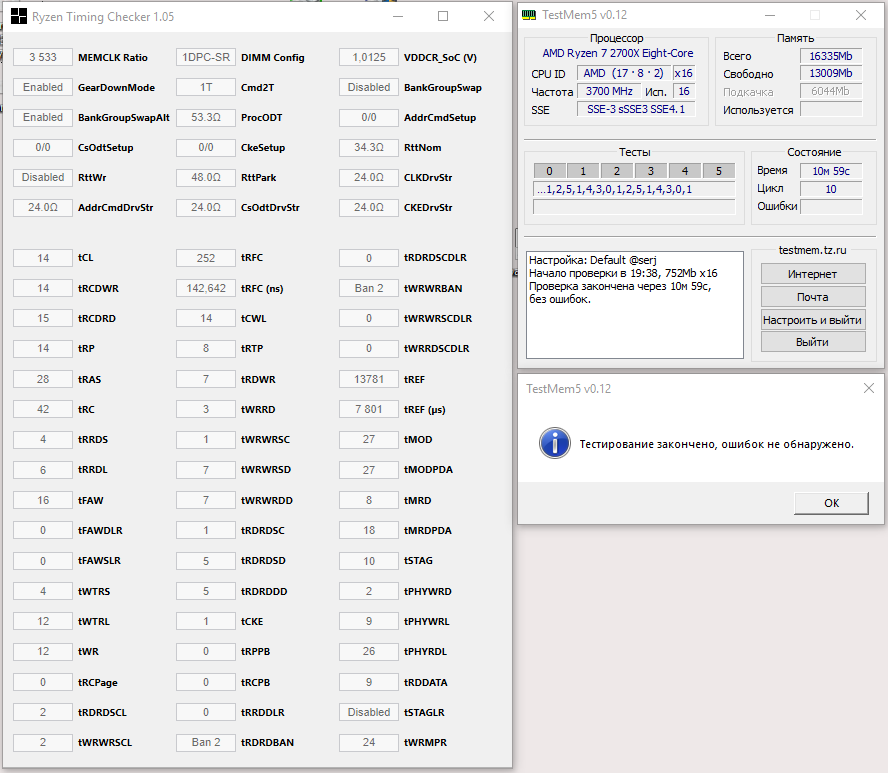Click the tREF (µs) value 7 801
This screenshot has height=773, width=888.
click(x=369, y=409)
